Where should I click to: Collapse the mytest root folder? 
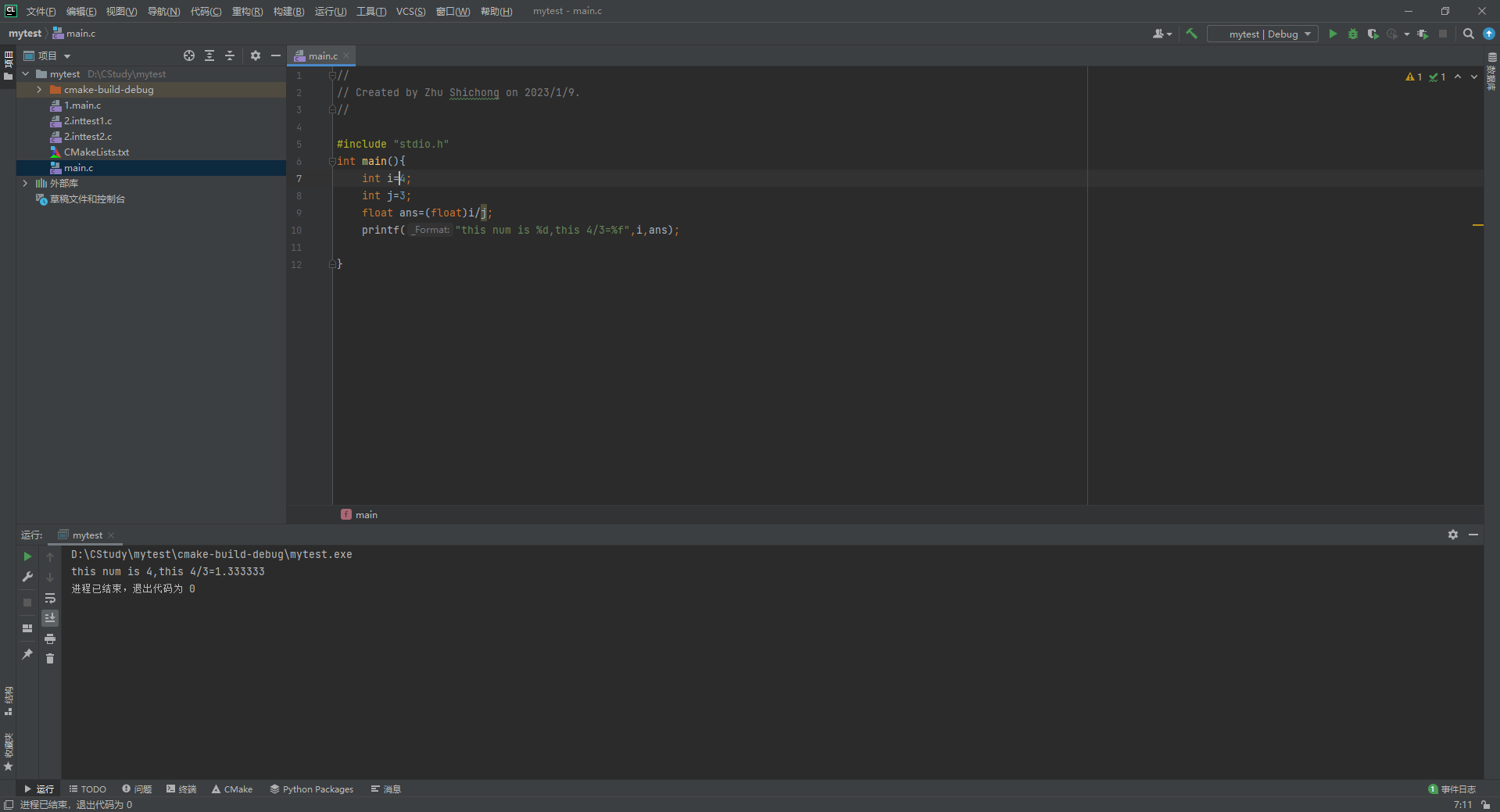click(x=26, y=74)
